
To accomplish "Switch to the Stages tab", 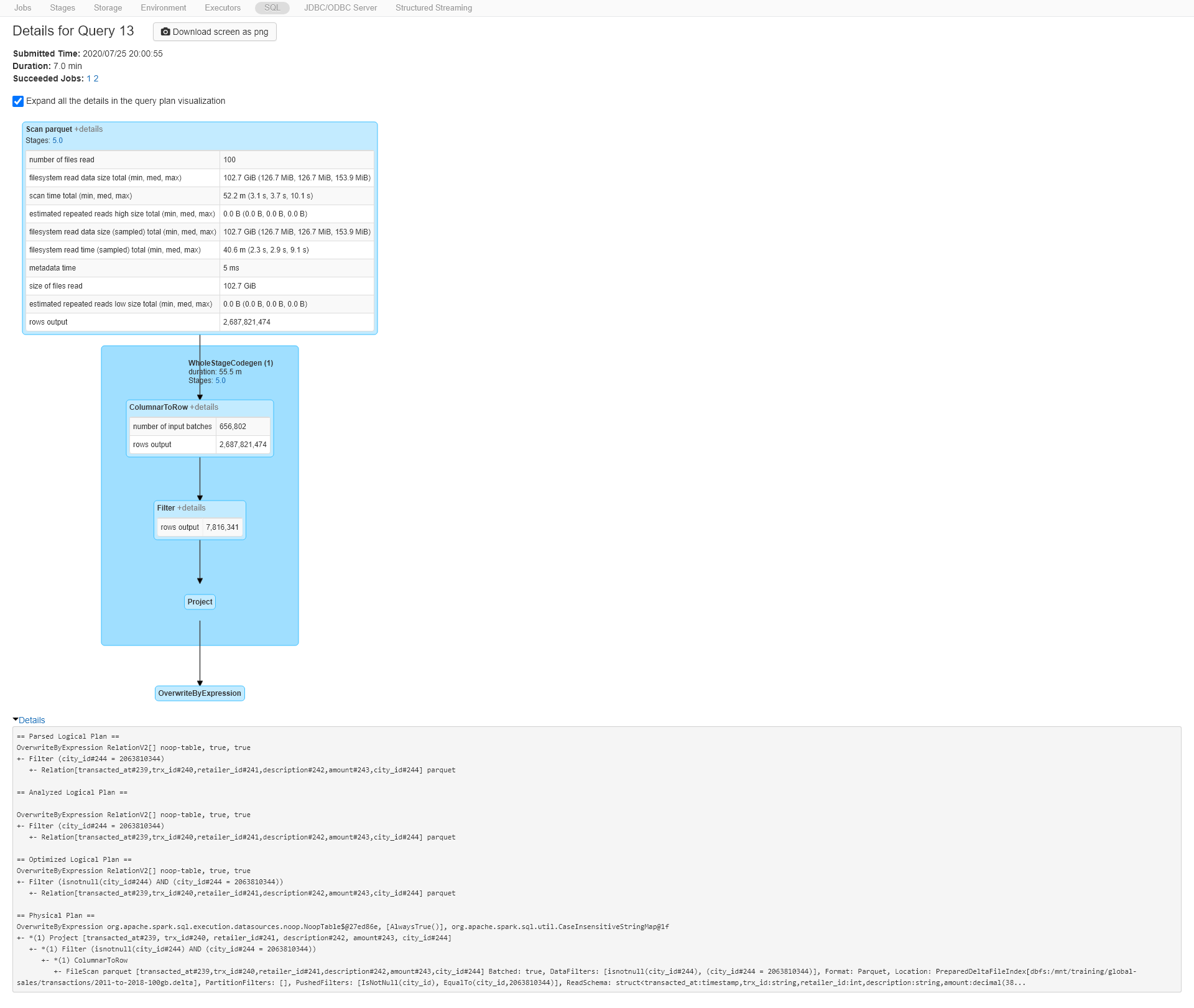I will coord(62,8).
